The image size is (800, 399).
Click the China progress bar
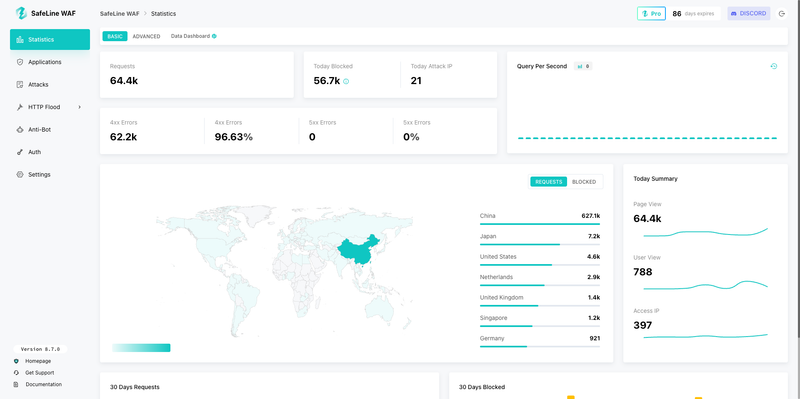[x=540, y=224]
